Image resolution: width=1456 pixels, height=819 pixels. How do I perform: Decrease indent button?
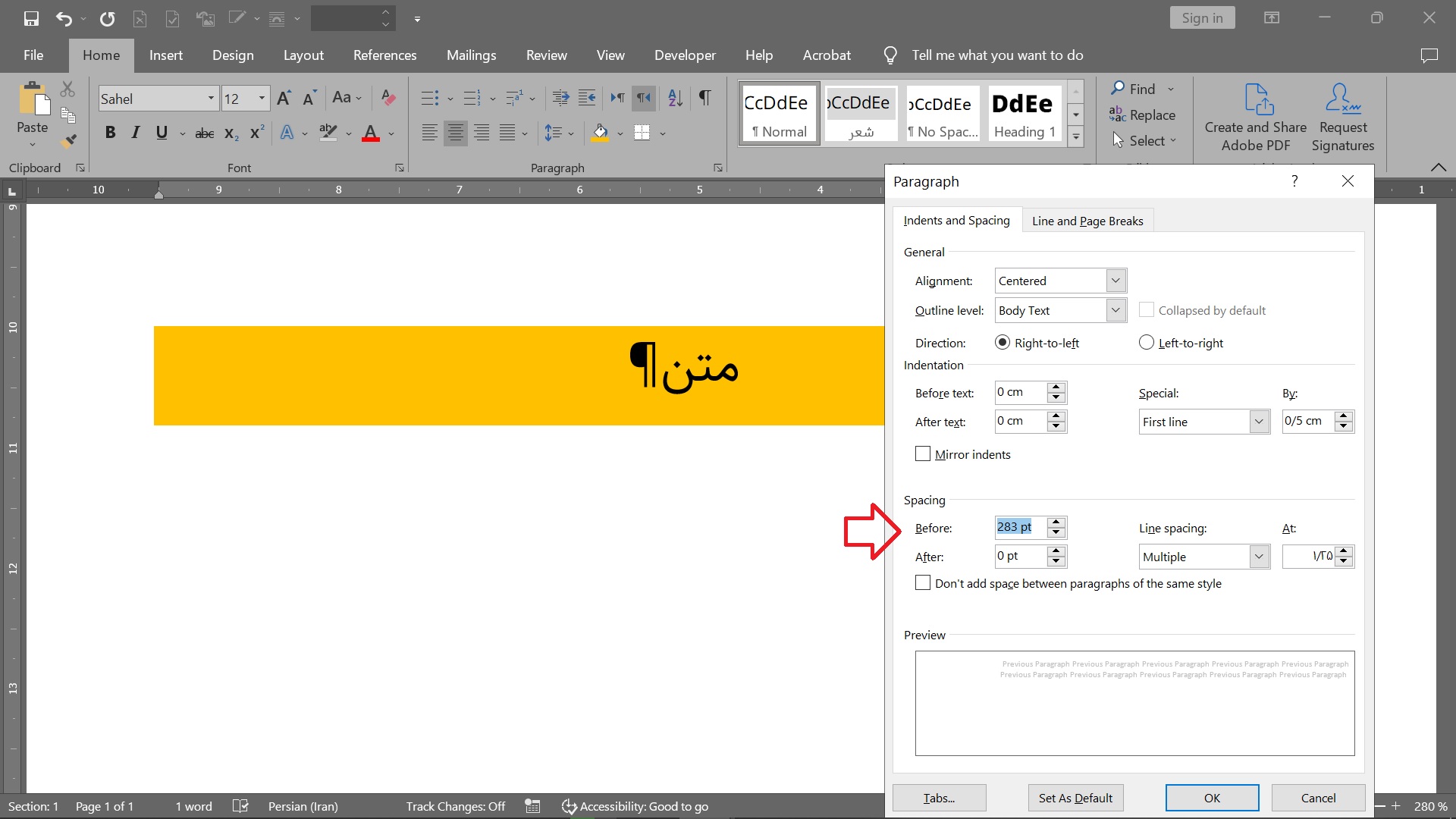click(561, 98)
